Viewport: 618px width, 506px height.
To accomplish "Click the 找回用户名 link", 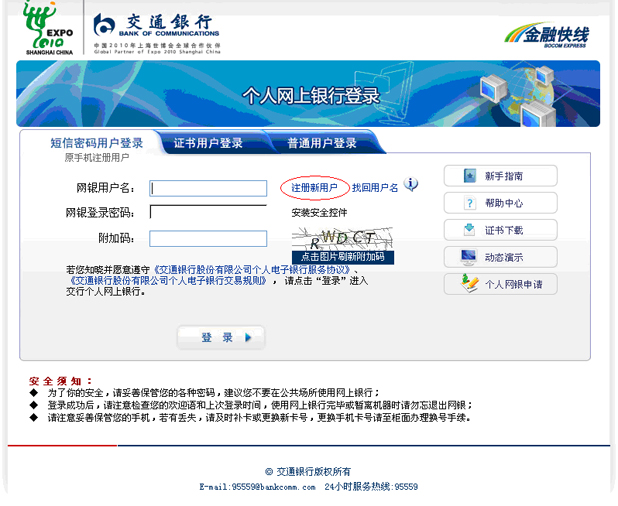I will pyautogui.click(x=375, y=188).
